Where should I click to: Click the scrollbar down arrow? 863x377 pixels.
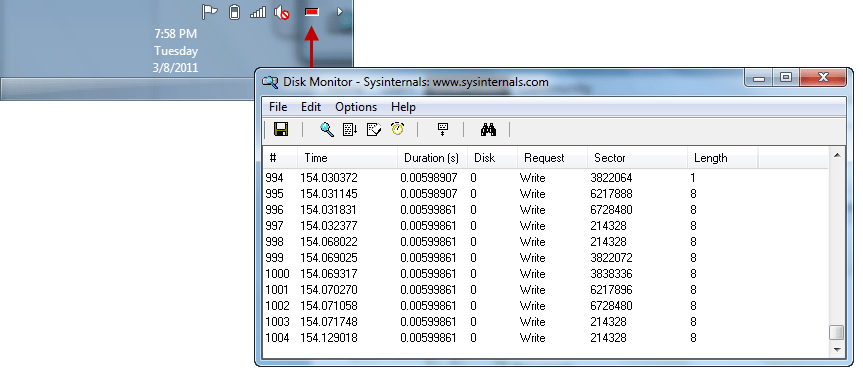pos(837,349)
